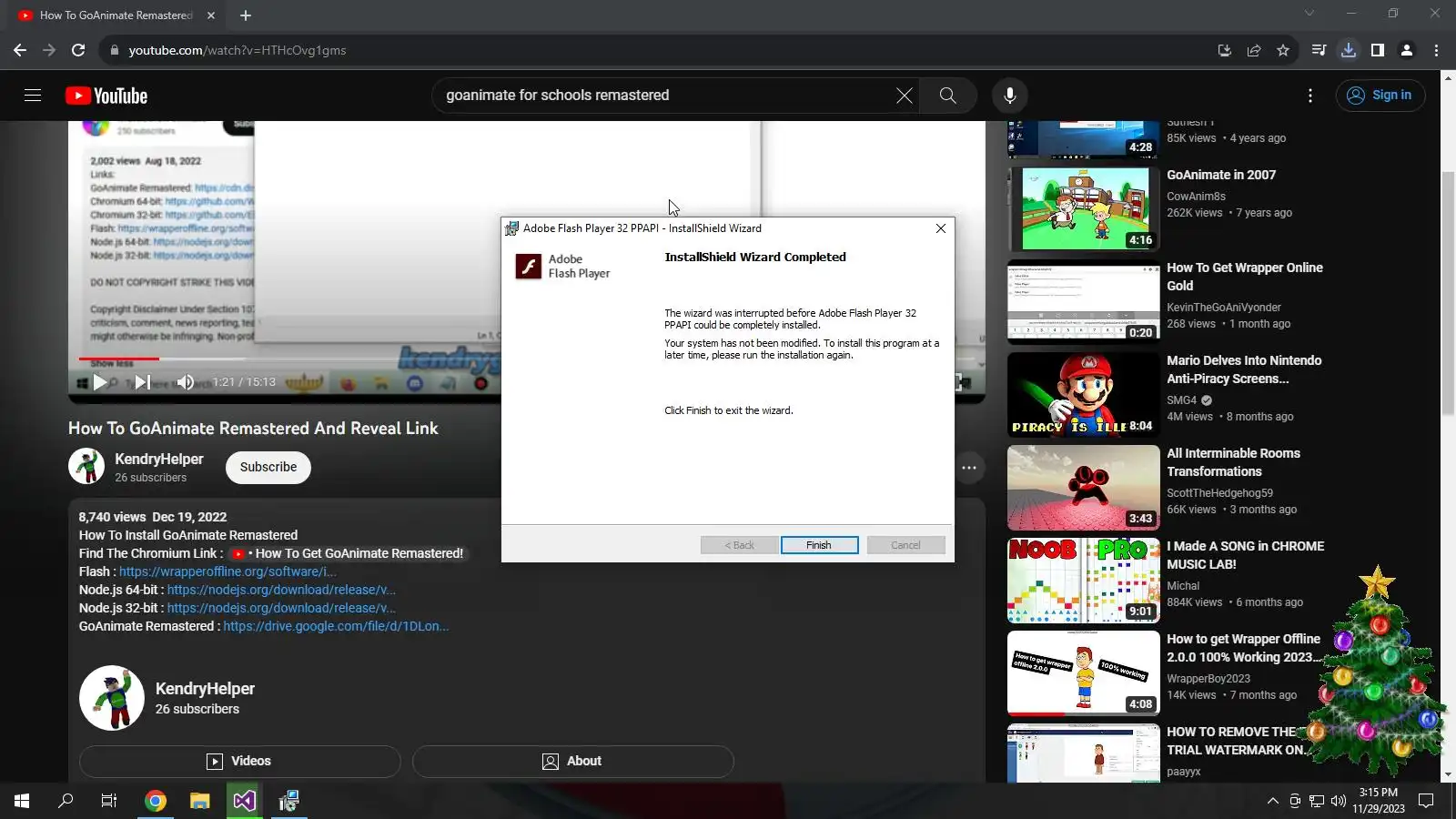Open a new Chrome tab

246,15
